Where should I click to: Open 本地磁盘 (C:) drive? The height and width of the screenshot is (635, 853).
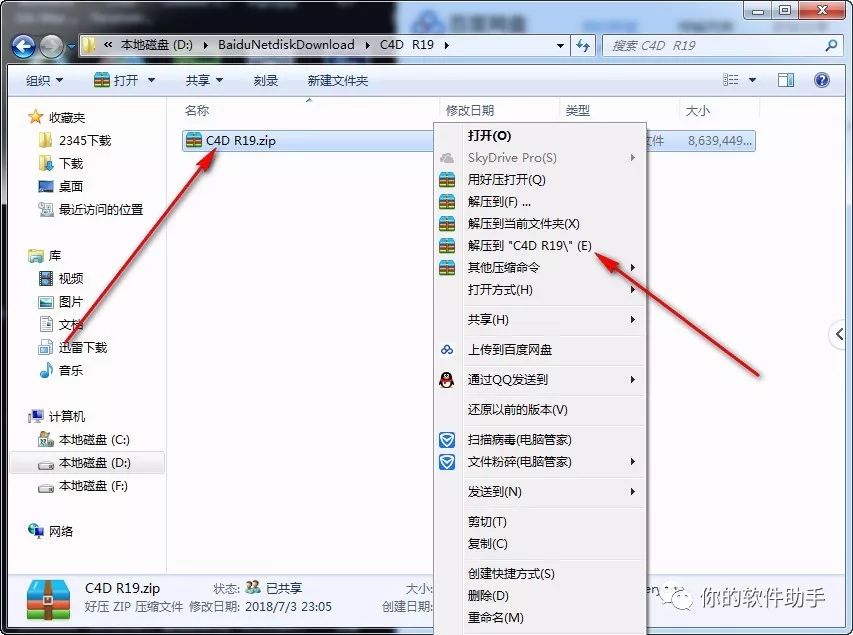click(84, 439)
